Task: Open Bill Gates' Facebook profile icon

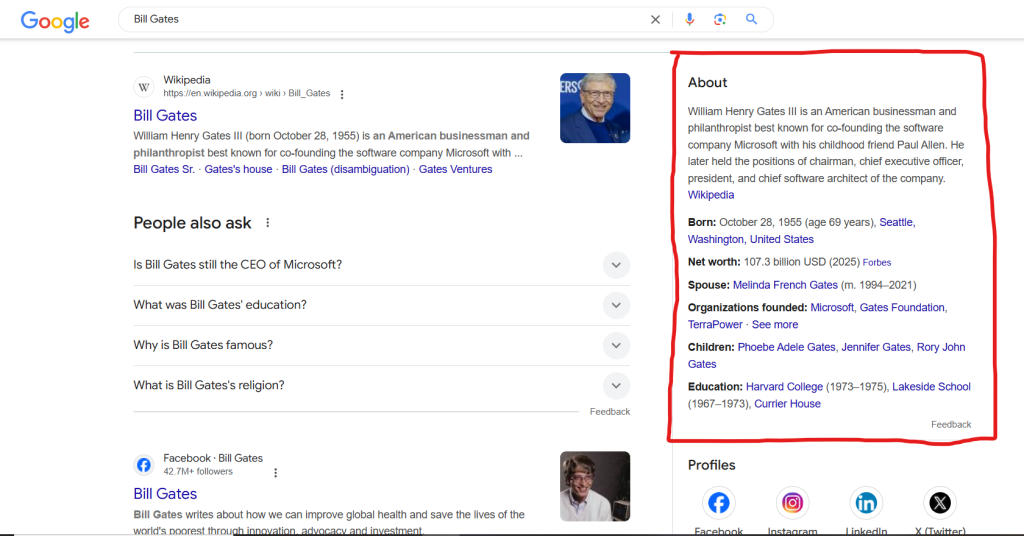Action: click(x=718, y=502)
